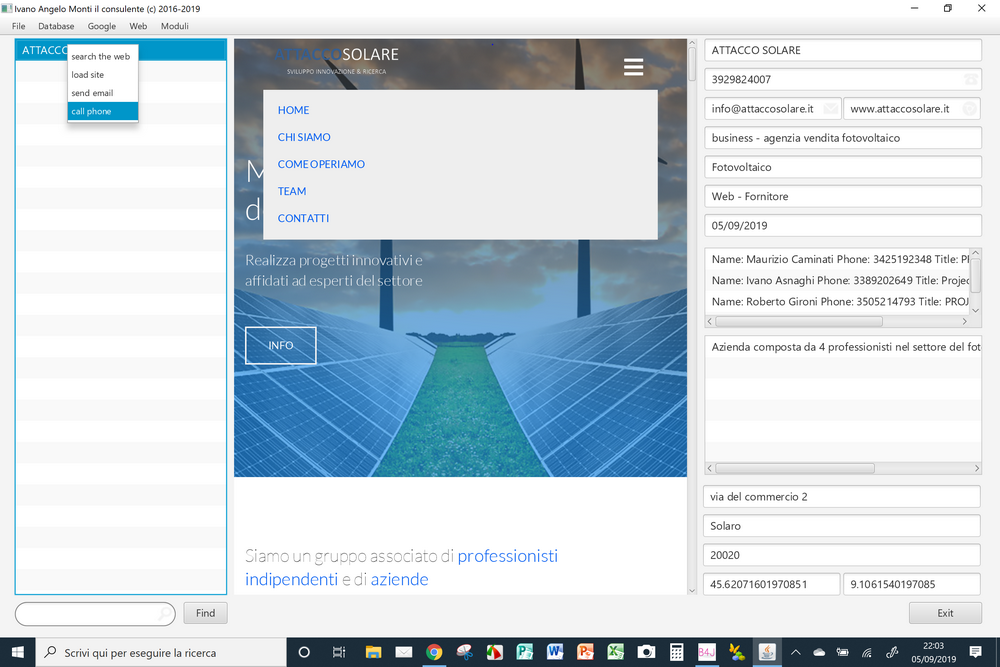Screen dimensions: 1000x667
Task: Click the Windows taskbar search box
Action: coord(161,652)
